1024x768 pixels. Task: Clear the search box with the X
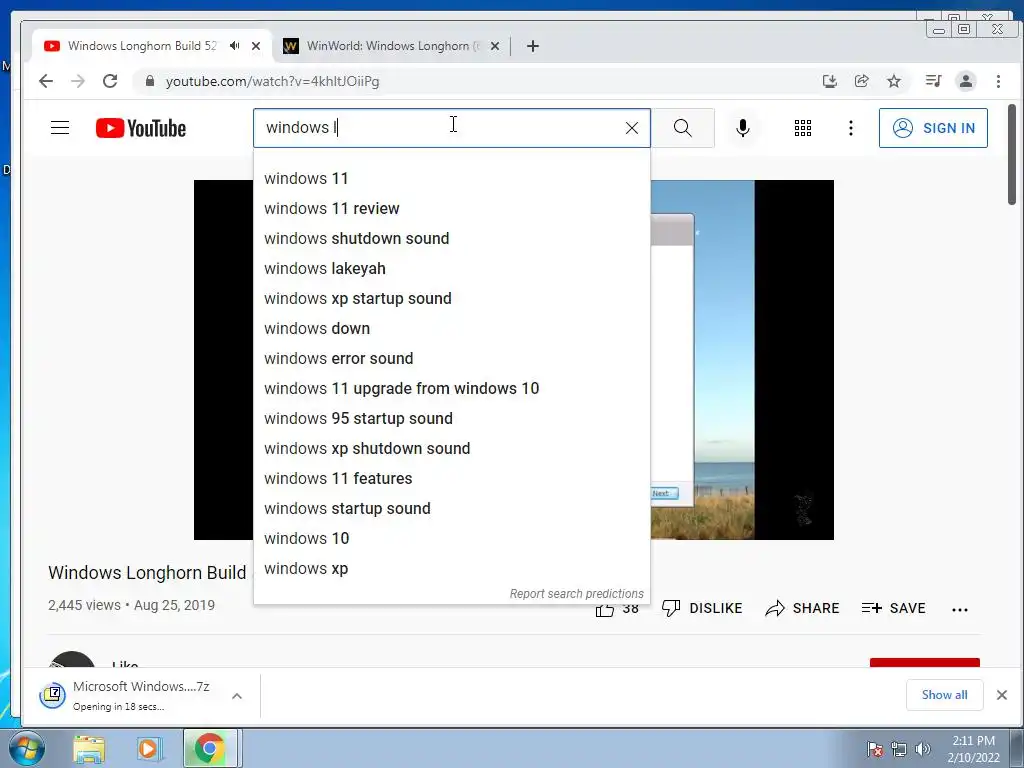point(632,128)
